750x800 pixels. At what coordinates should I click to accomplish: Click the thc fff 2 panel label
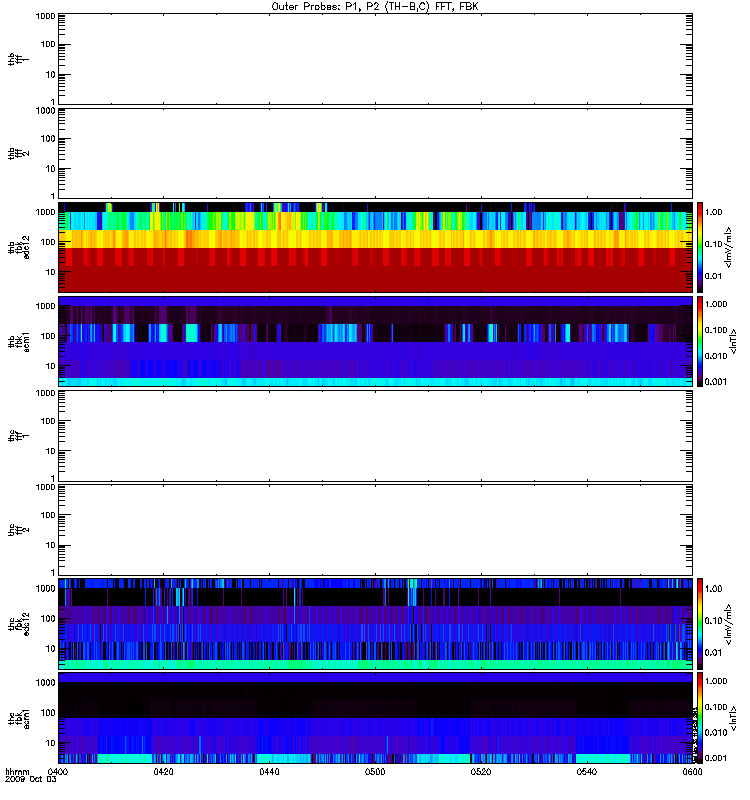pos(18,530)
